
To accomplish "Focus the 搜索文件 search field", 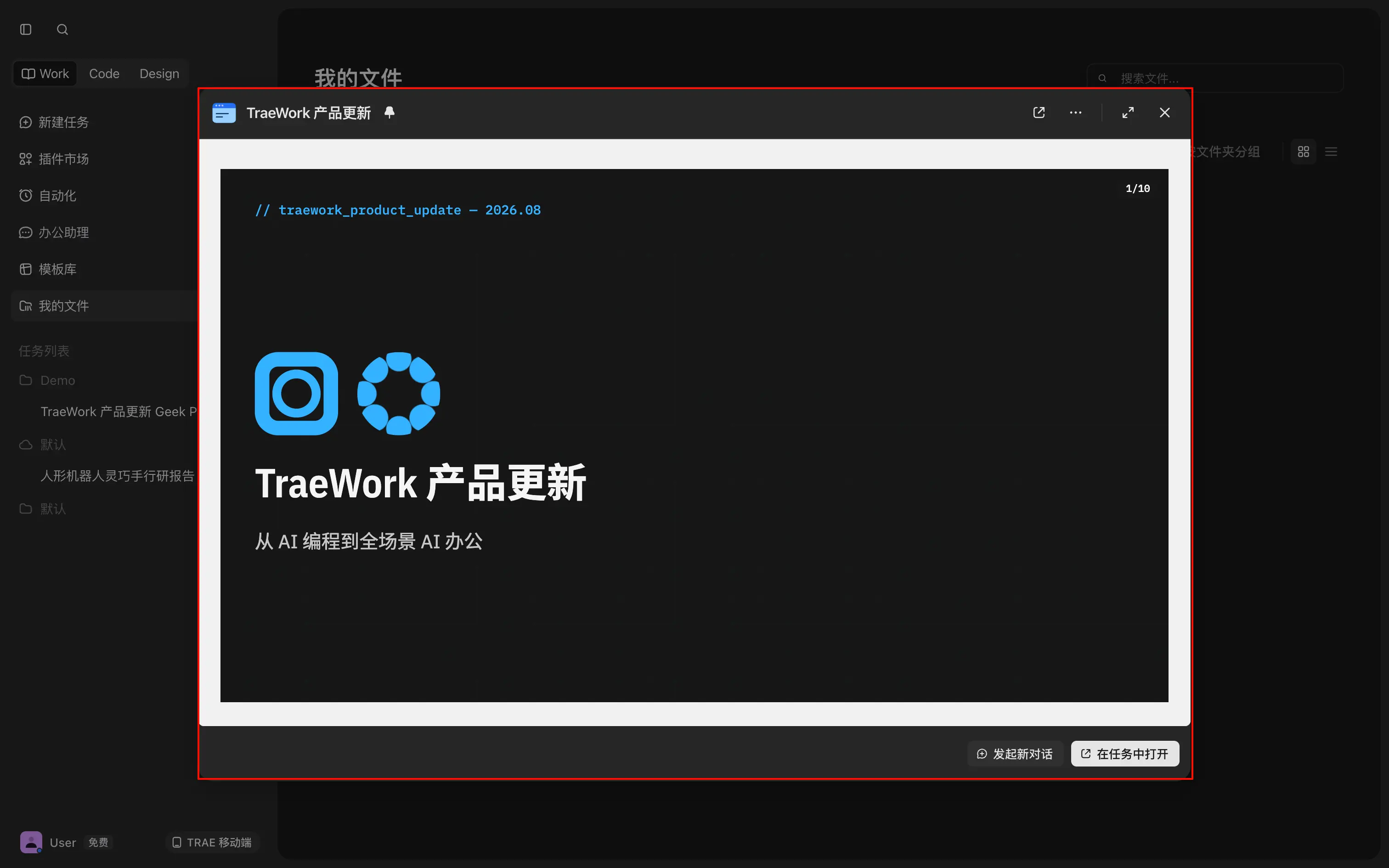I will 1214,78.
